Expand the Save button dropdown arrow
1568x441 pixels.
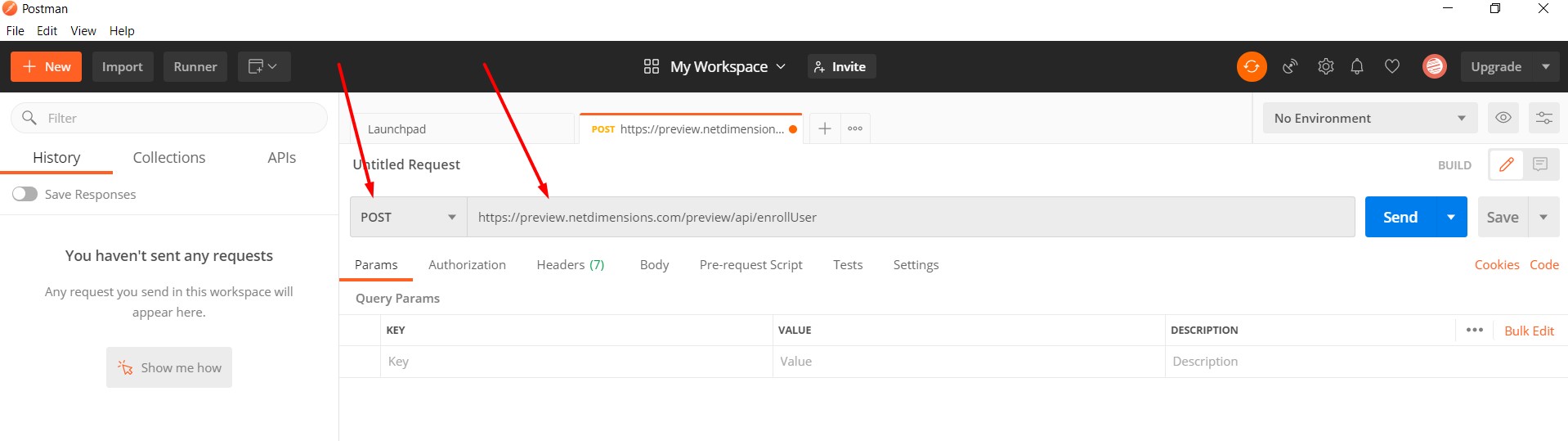[1543, 217]
